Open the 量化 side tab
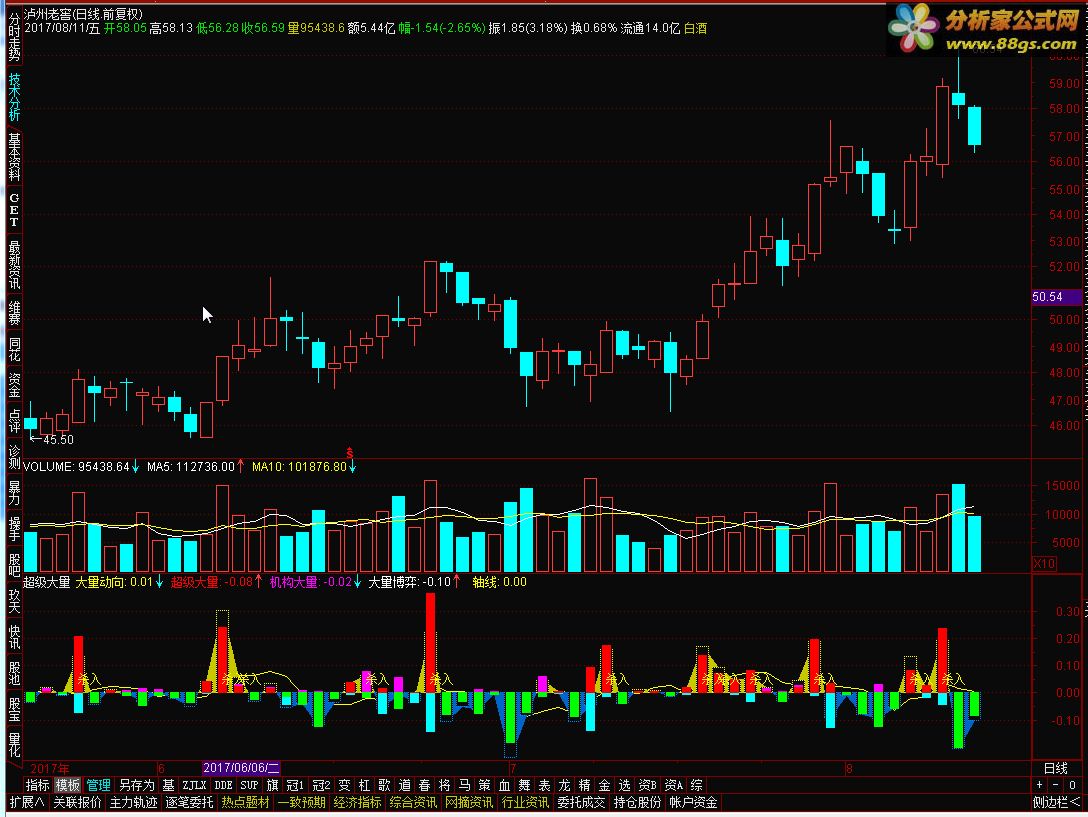Viewport: 1088px width, 817px height. pos(14,746)
